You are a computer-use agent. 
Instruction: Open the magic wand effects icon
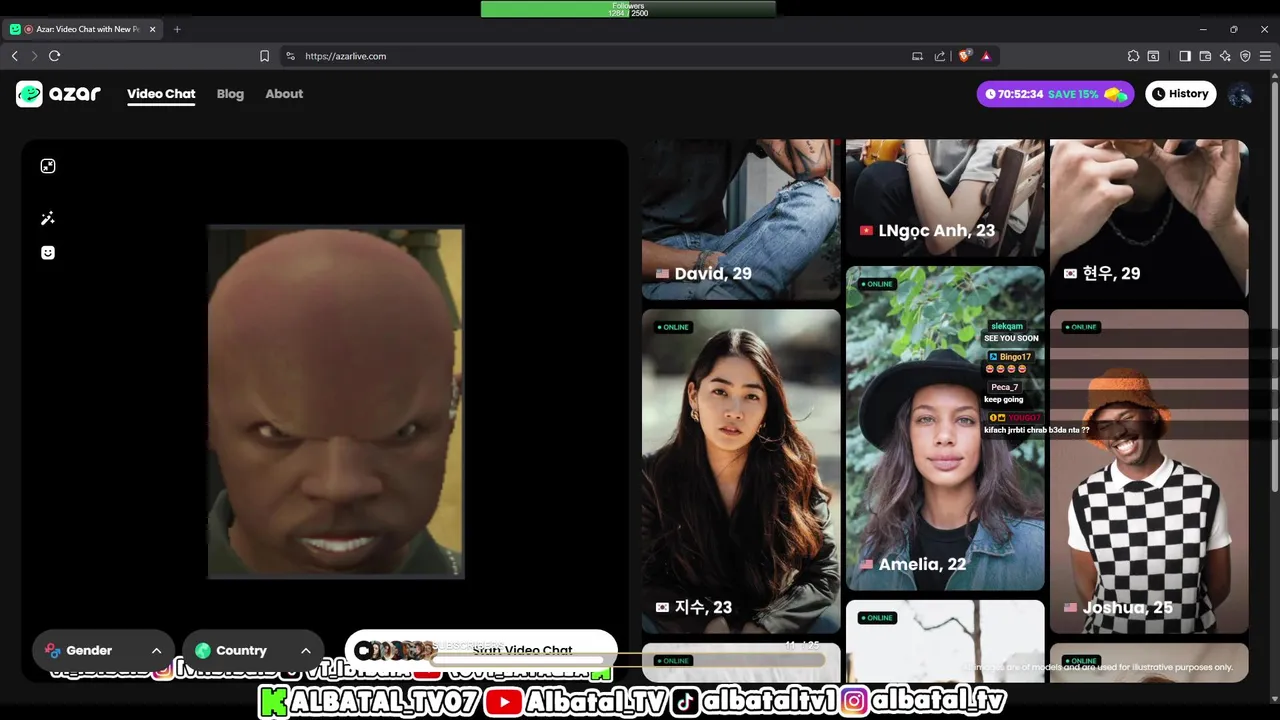pos(48,218)
